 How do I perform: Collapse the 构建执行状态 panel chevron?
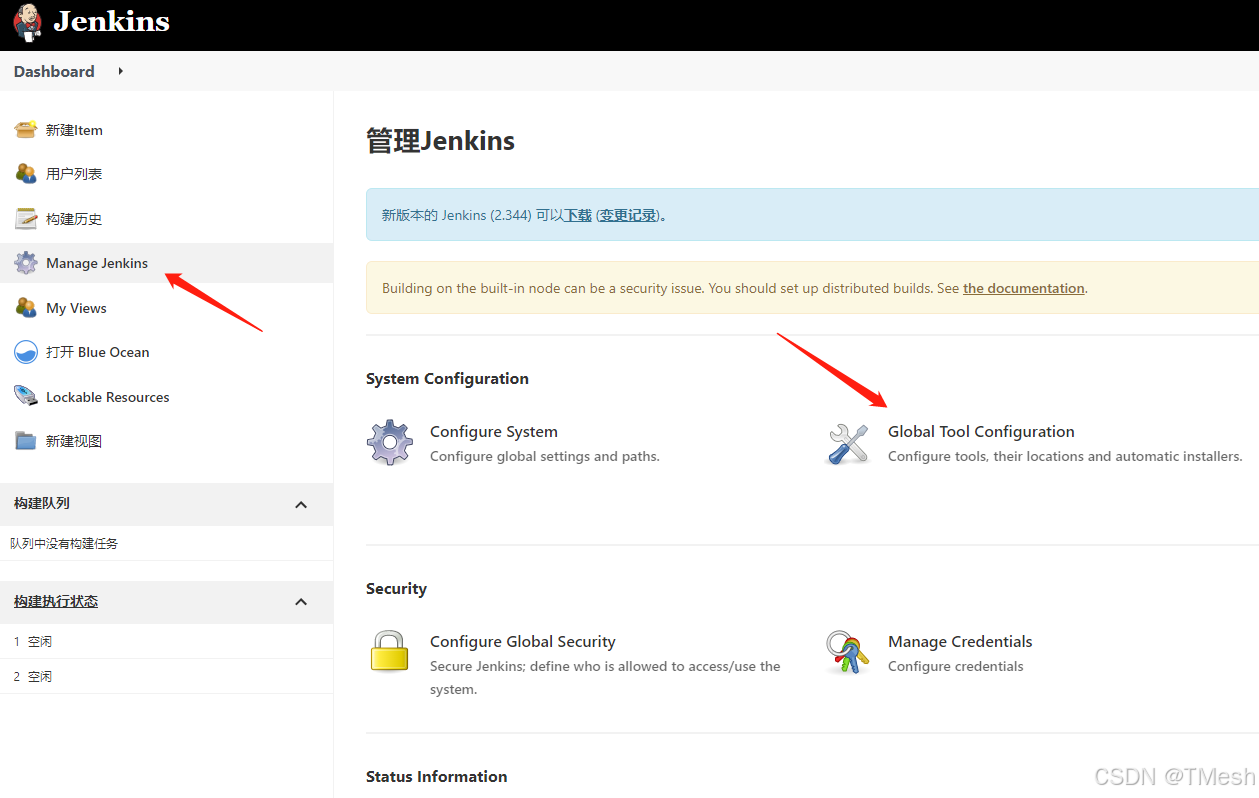click(x=301, y=602)
